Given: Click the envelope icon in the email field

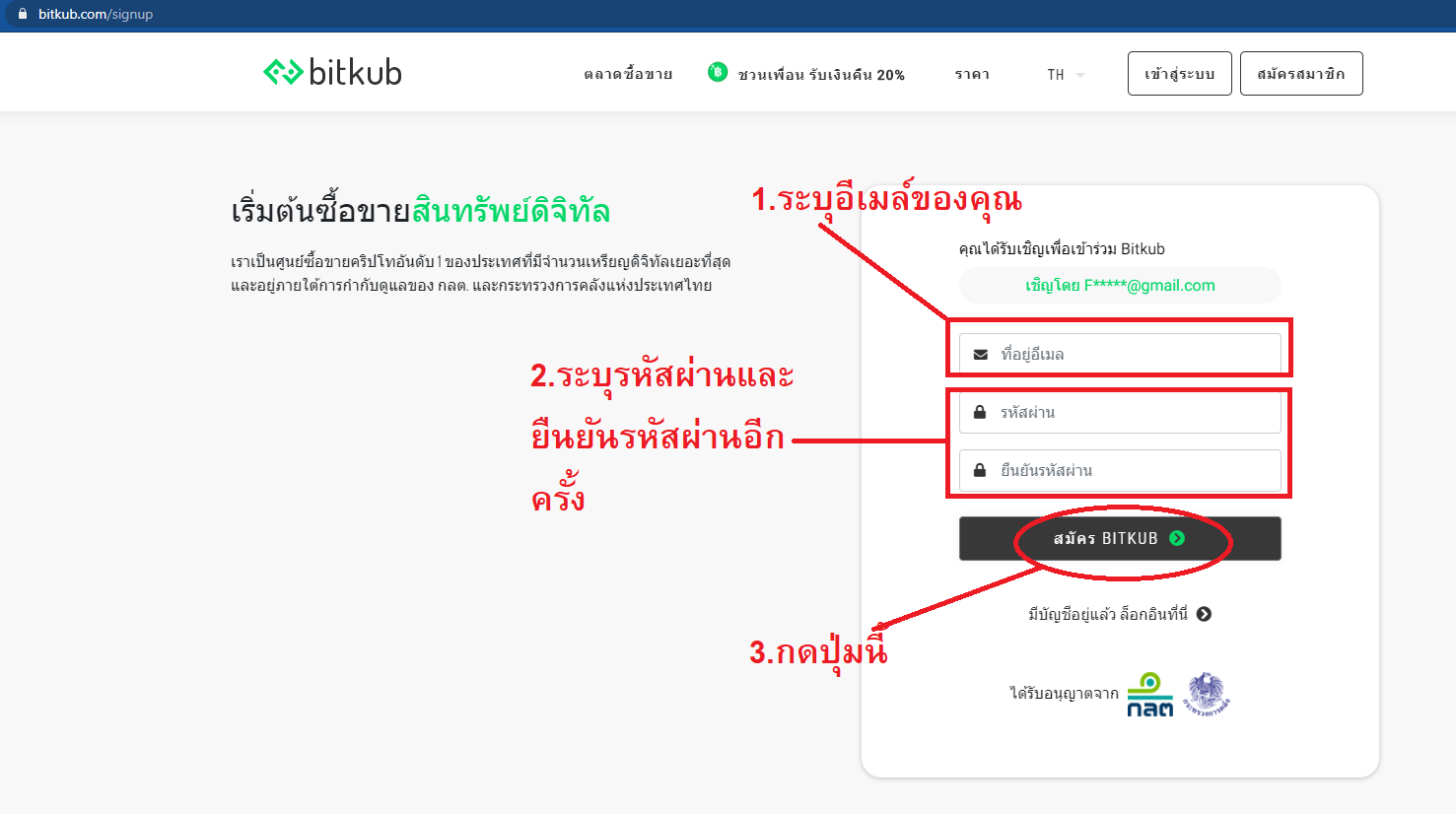Looking at the screenshot, I should (x=981, y=355).
